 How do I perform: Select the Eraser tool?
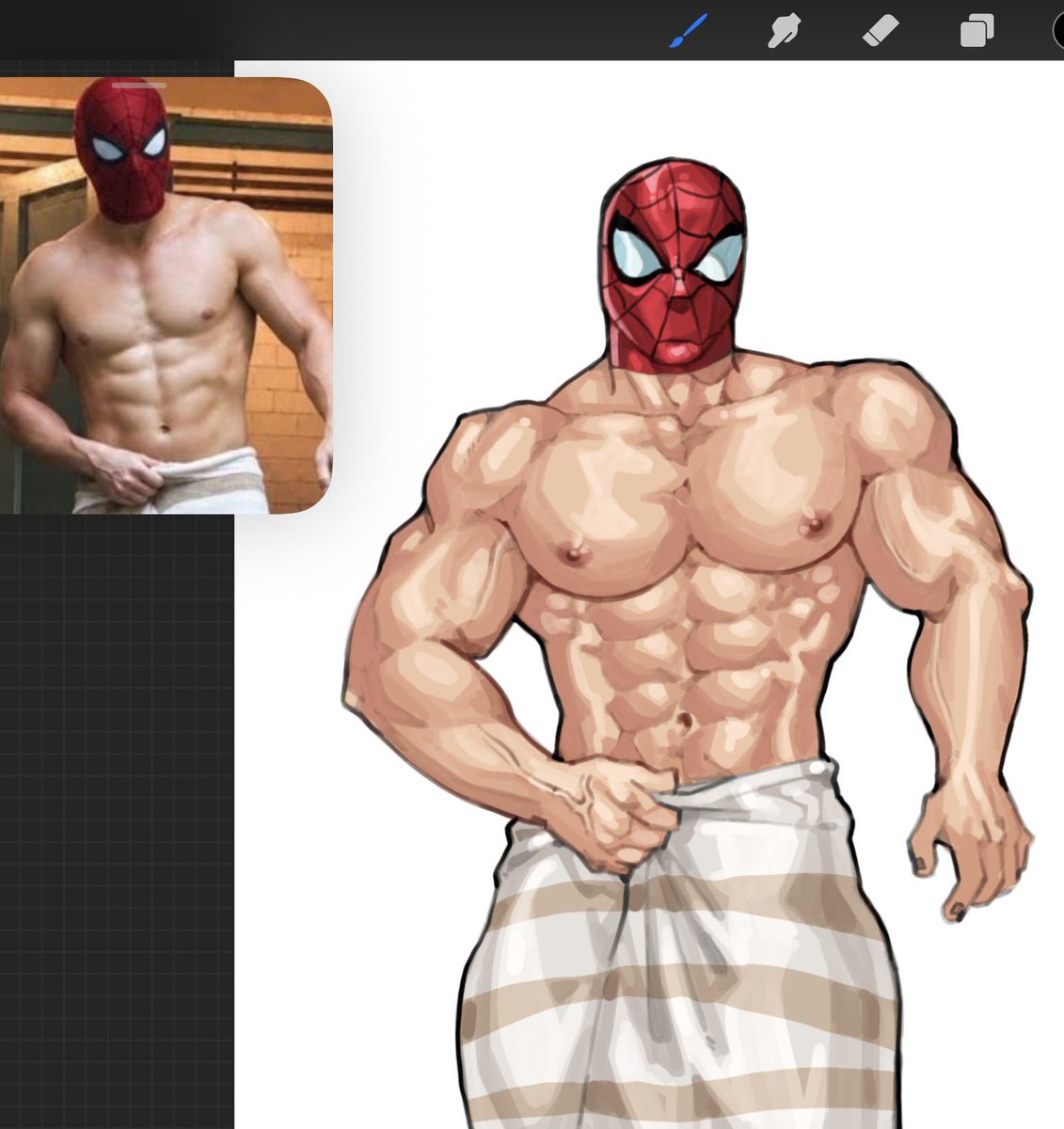pos(881,31)
